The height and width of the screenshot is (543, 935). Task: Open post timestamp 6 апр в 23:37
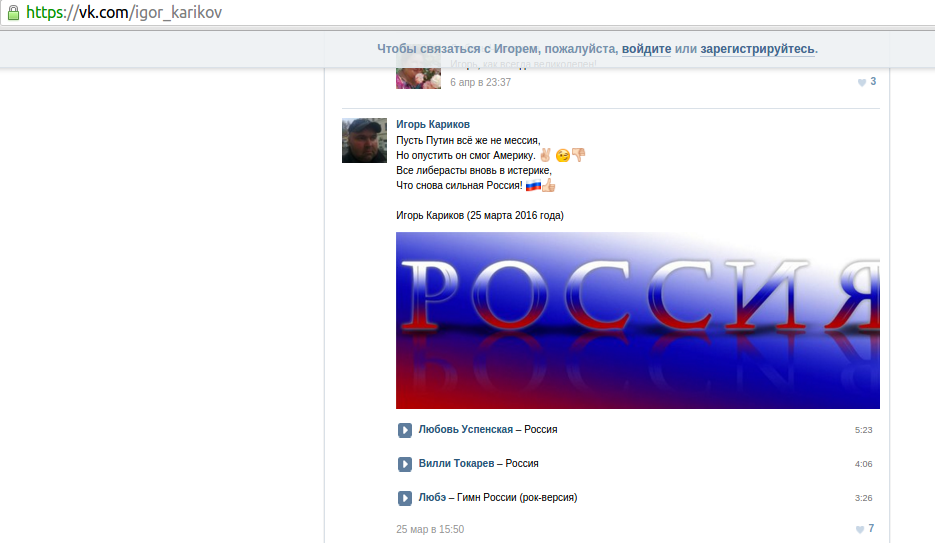[x=480, y=82]
